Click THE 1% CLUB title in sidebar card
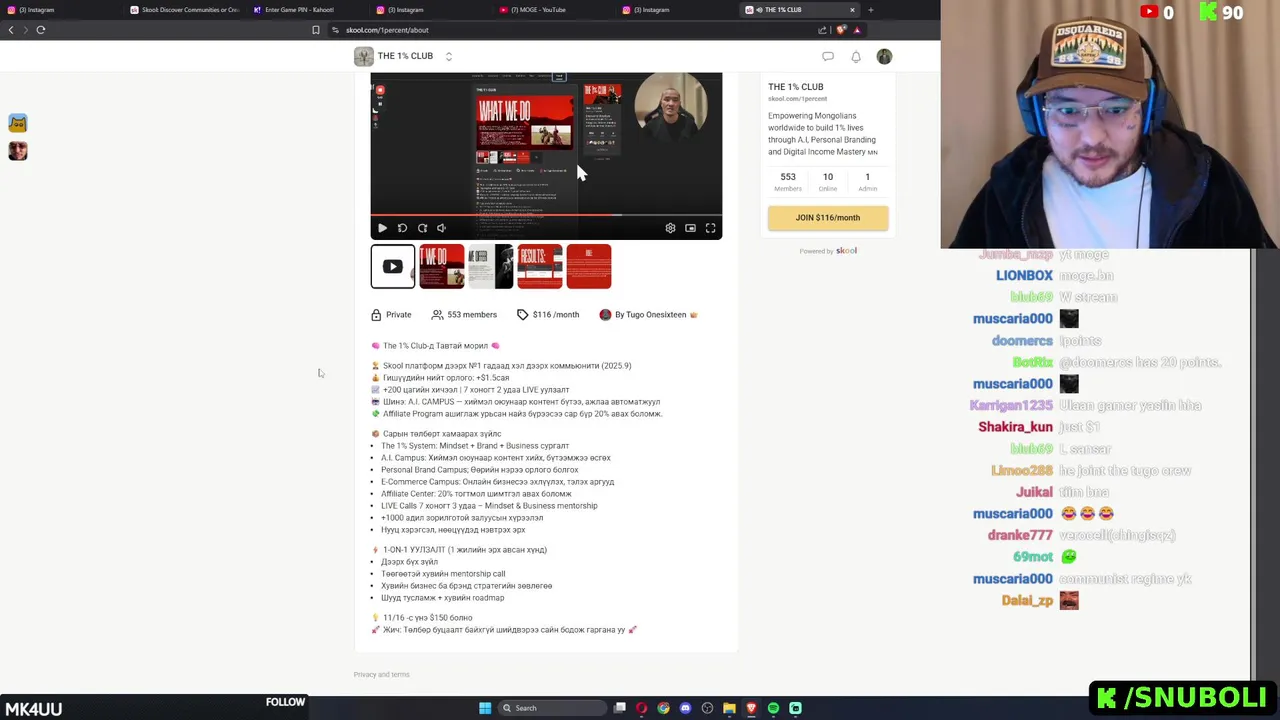This screenshot has height=720, width=1280. click(x=795, y=87)
